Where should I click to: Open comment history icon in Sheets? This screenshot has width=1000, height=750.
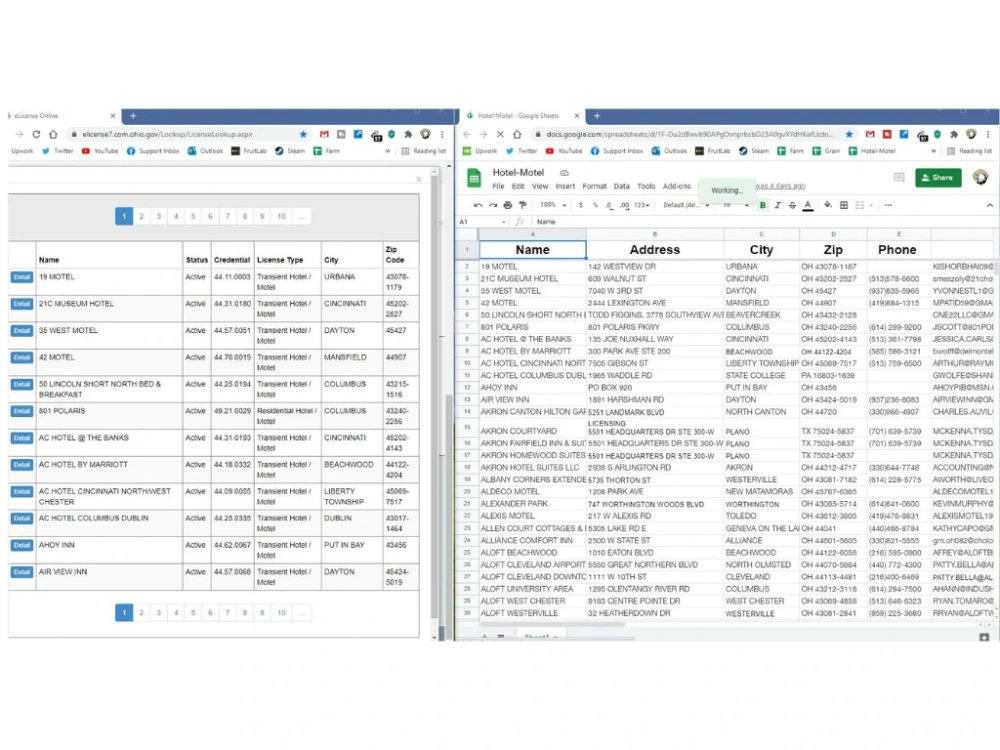[x=899, y=177]
